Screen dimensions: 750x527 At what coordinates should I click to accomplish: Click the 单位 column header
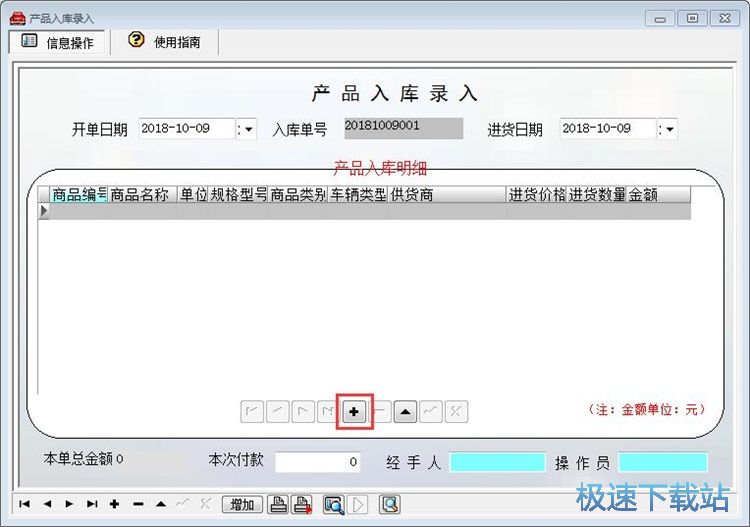[193, 195]
